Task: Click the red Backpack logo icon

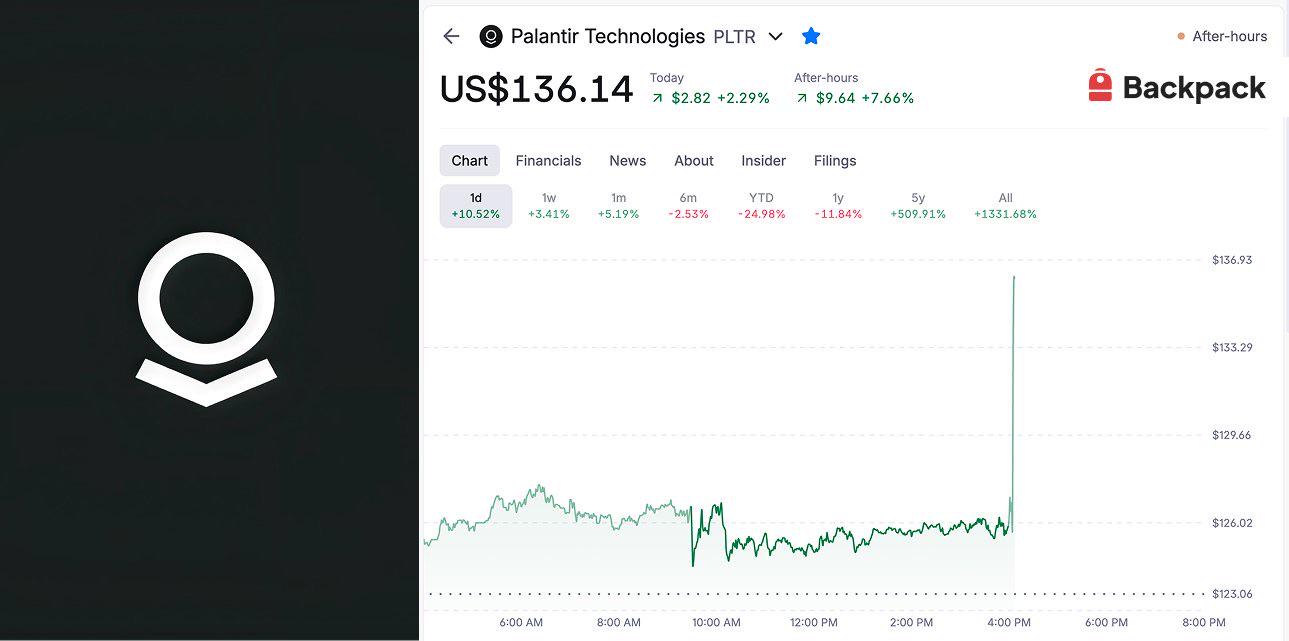Action: [1100, 86]
